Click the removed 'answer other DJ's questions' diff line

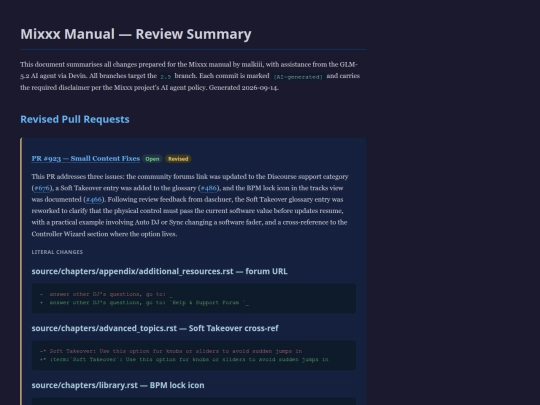tap(106, 294)
